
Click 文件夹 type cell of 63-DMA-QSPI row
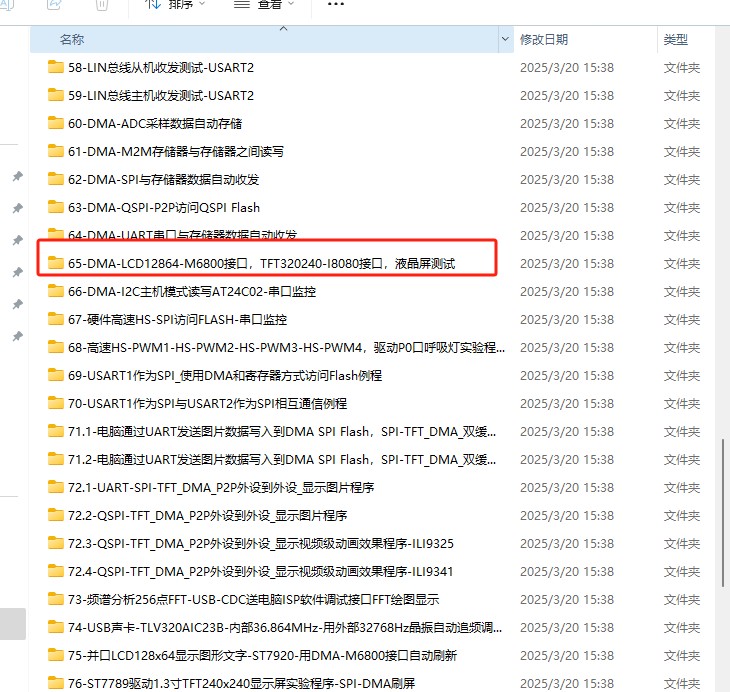(682, 208)
